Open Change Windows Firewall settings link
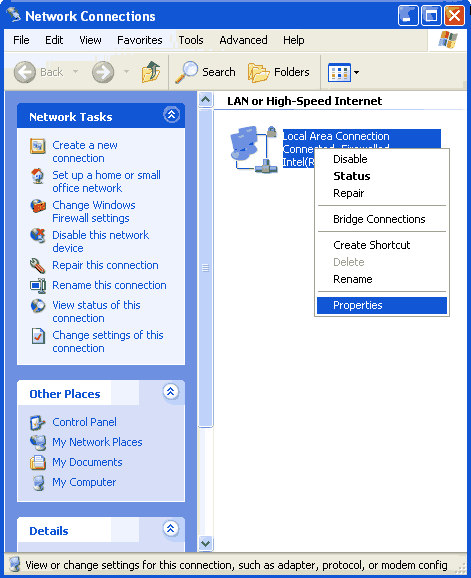The height and width of the screenshot is (578, 471). pos(94,212)
